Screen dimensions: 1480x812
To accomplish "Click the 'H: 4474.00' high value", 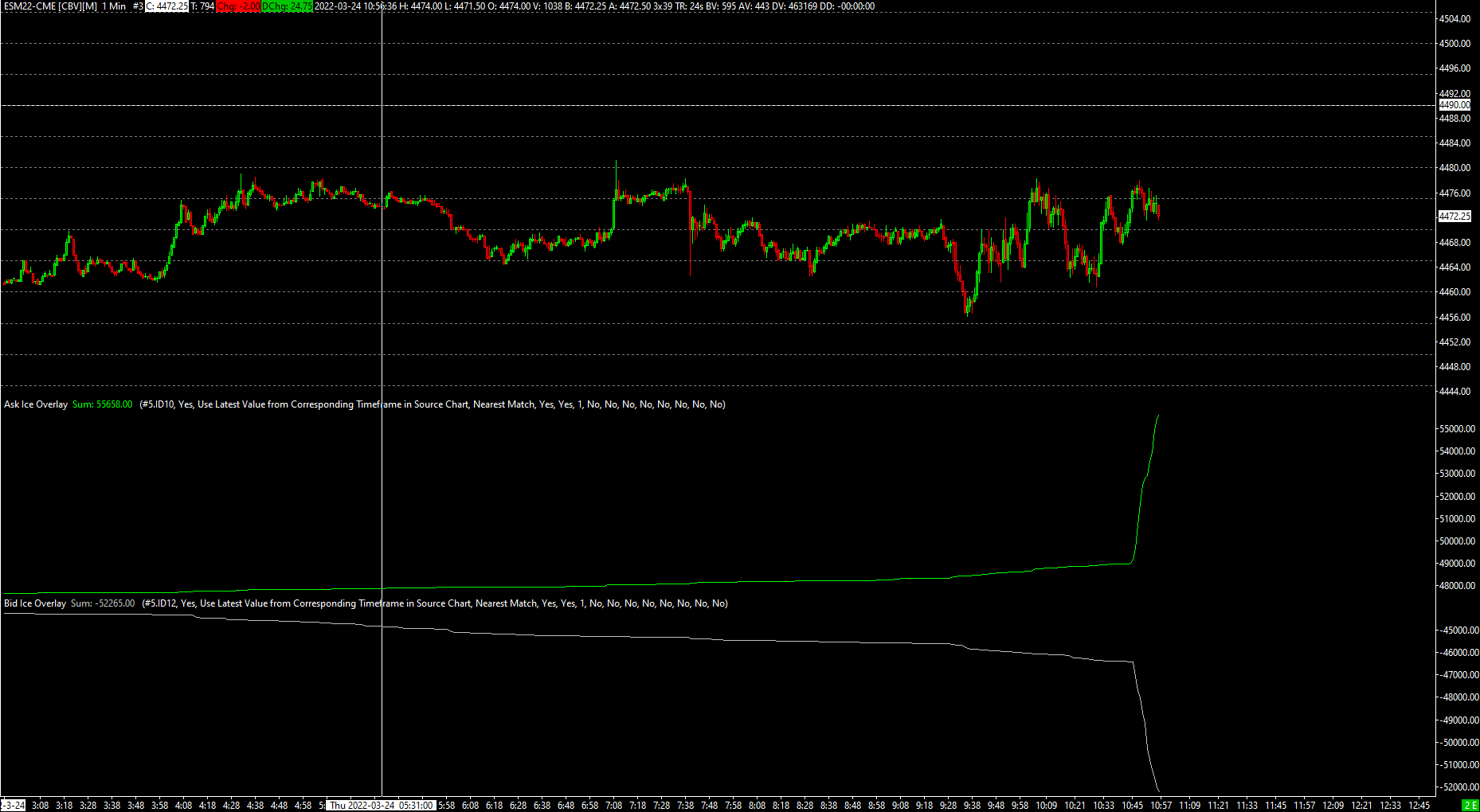I will (421, 6).
